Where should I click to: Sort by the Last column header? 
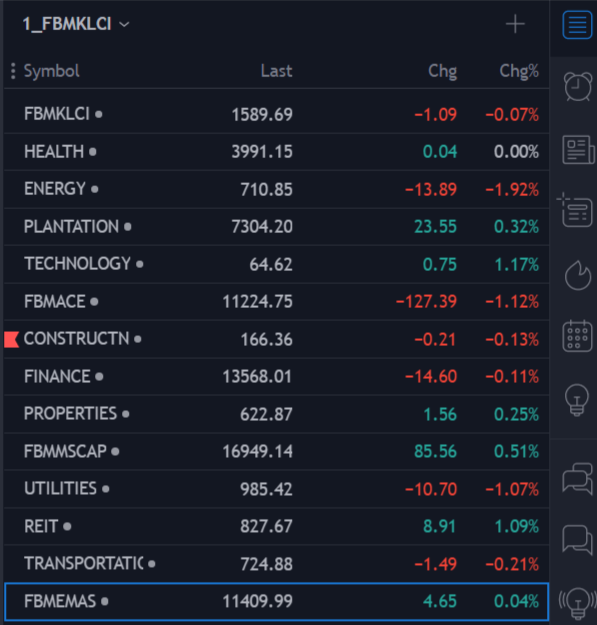click(x=276, y=71)
